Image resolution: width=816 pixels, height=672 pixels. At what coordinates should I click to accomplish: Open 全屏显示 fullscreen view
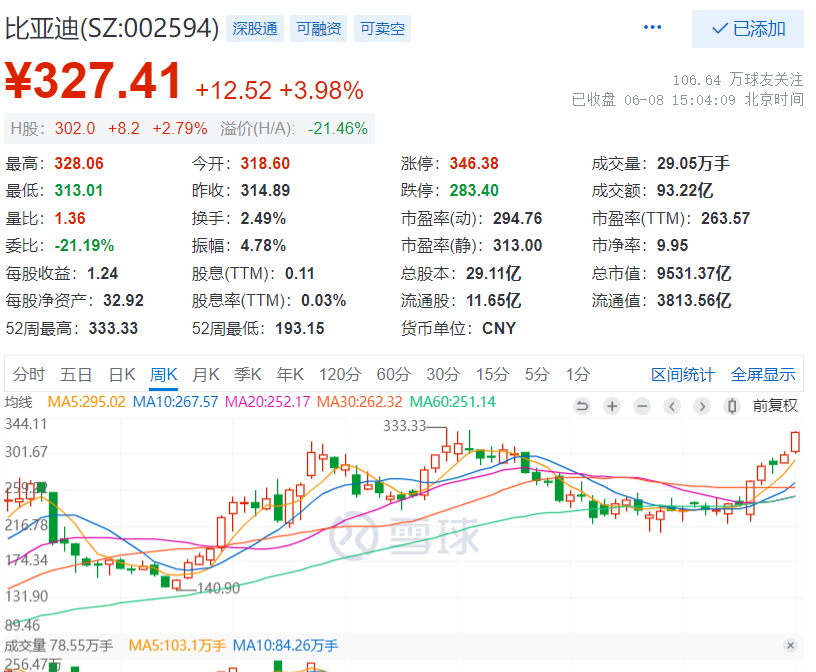[763, 375]
